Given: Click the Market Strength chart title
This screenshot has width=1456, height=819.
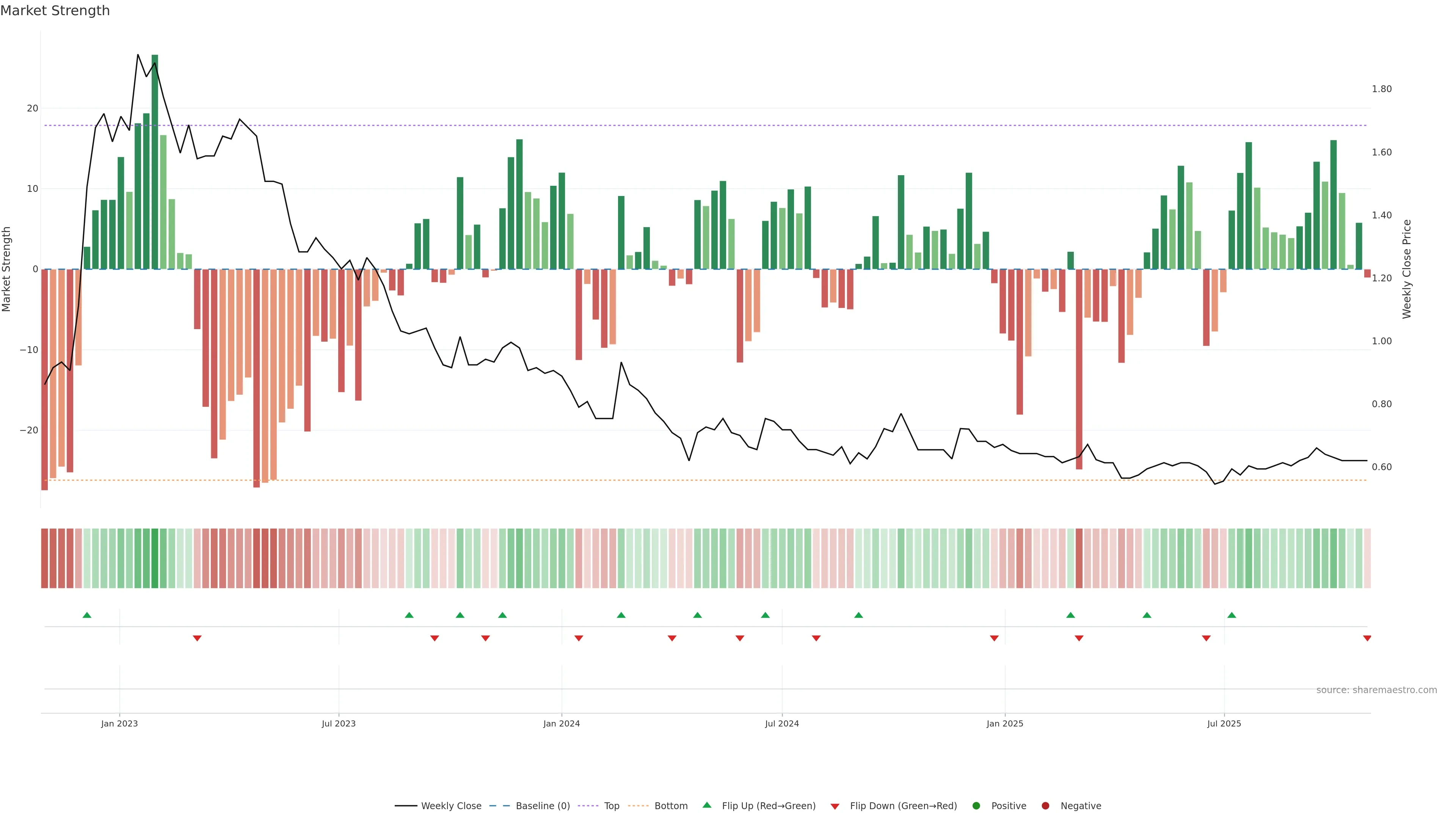Looking at the screenshot, I should click(55, 11).
